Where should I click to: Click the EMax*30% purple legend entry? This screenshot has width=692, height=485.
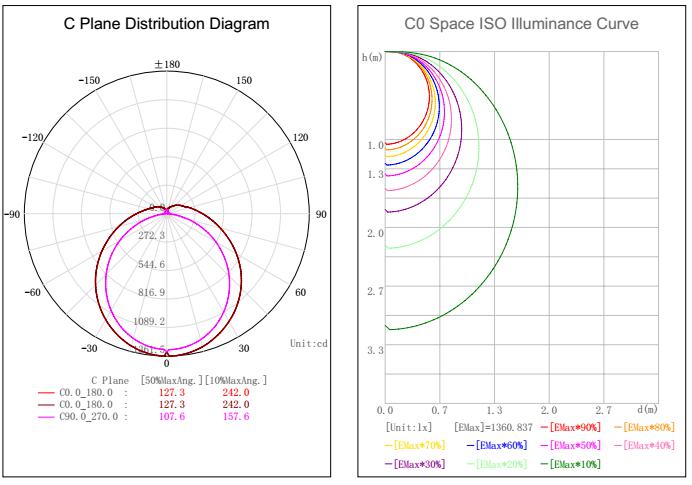(414, 464)
